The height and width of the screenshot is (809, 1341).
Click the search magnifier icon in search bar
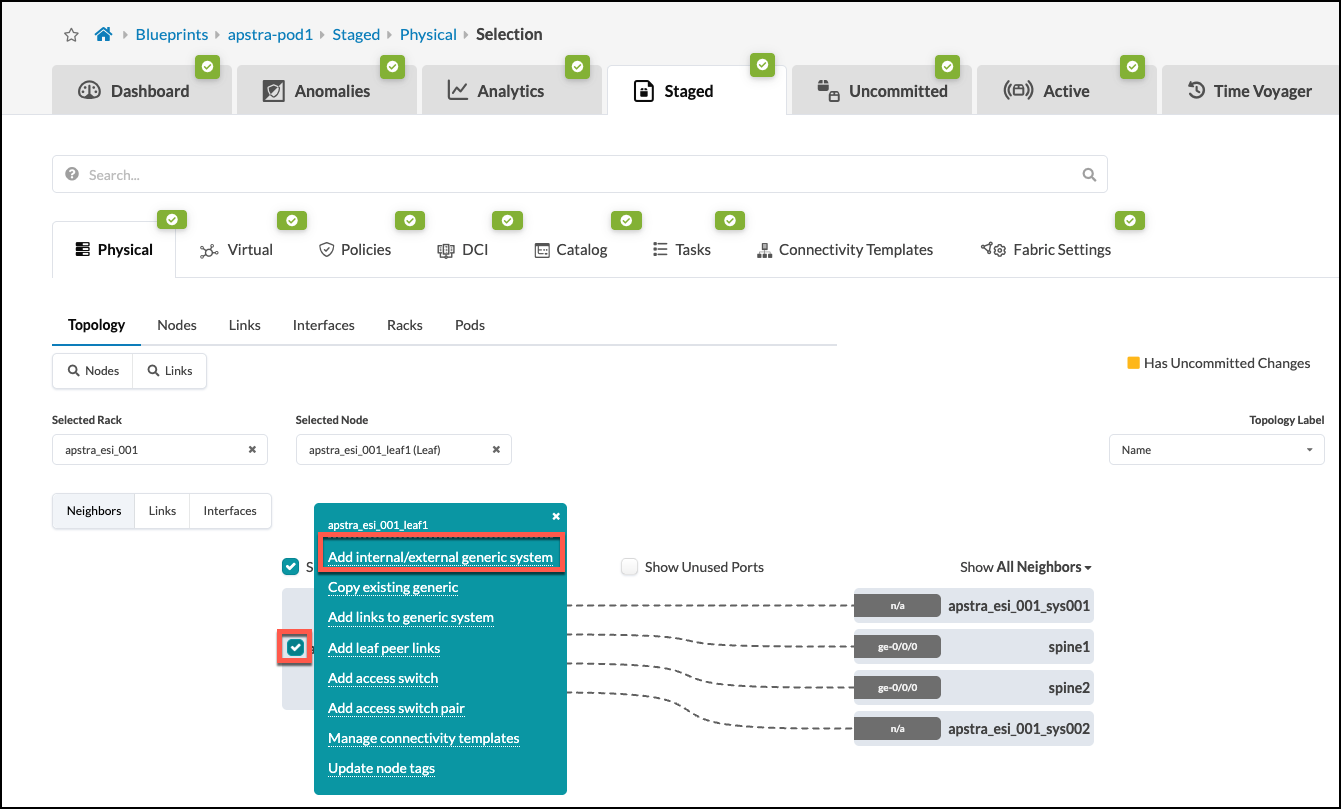[x=1089, y=175]
